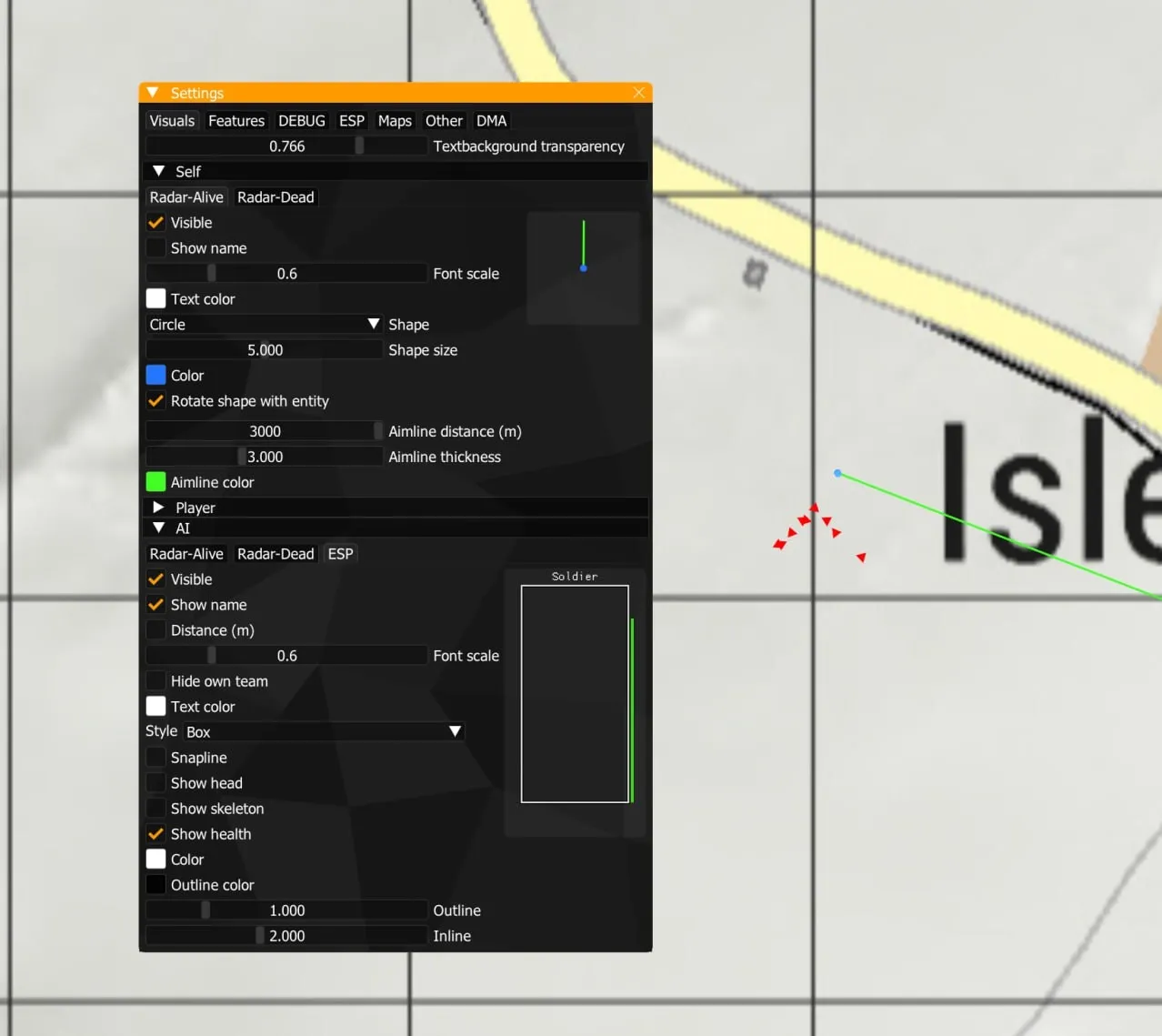The width and height of the screenshot is (1162, 1036).
Task: Toggle the Visible checkbox under Self
Action: tap(156, 223)
